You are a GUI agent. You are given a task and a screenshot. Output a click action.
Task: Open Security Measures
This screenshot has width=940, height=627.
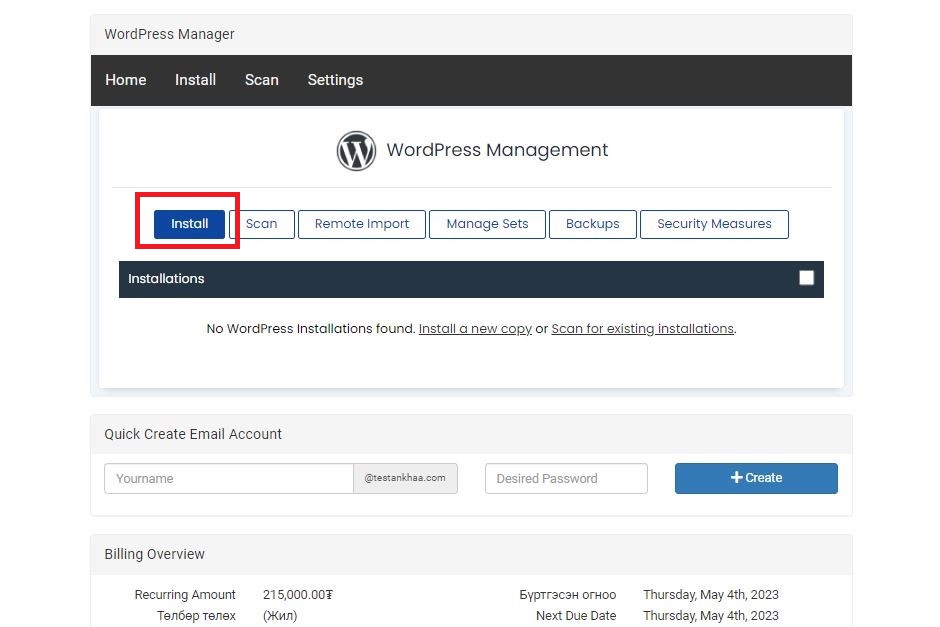pyautogui.click(x=714, y=224)
